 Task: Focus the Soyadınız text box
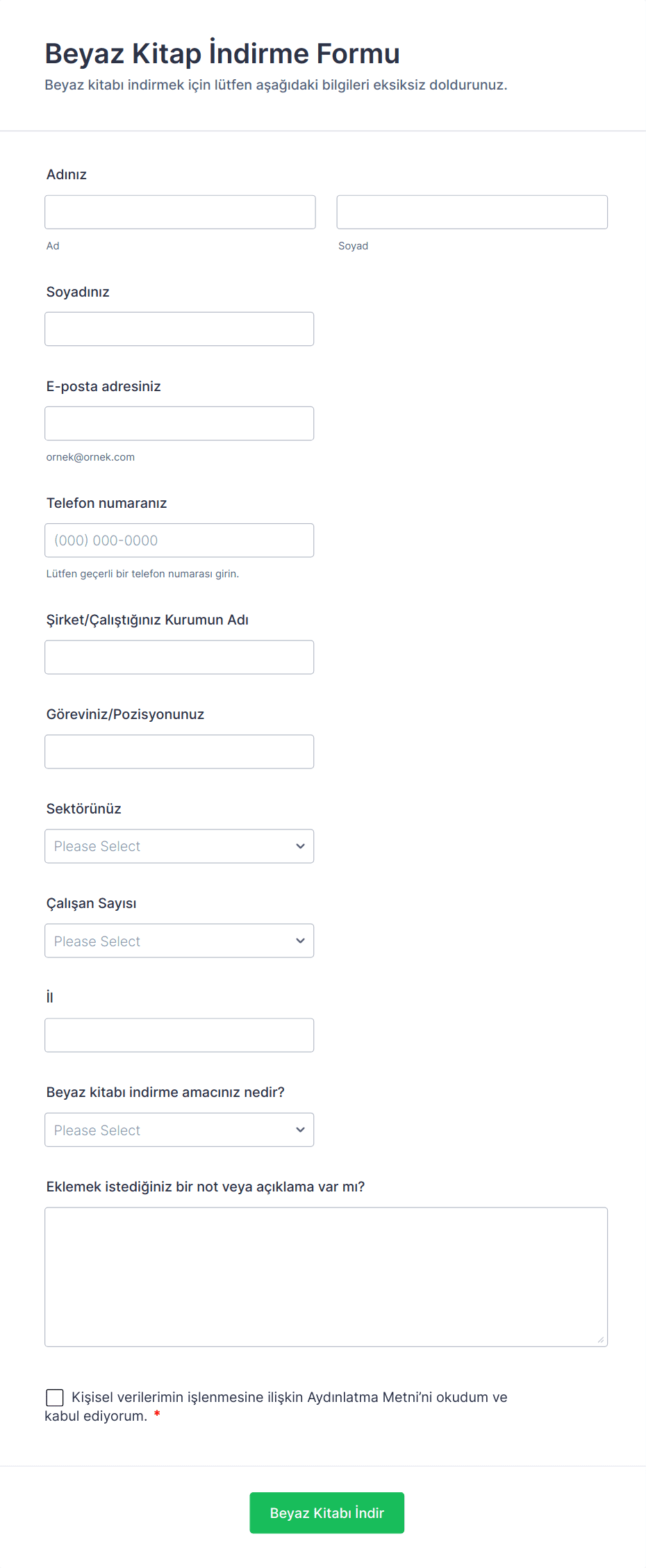[x=179, y=329]
